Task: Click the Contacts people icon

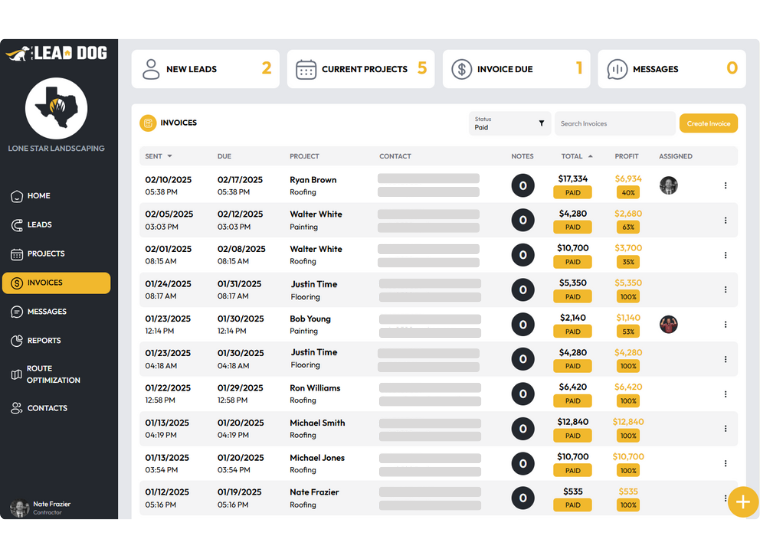Action: point(16,408)
